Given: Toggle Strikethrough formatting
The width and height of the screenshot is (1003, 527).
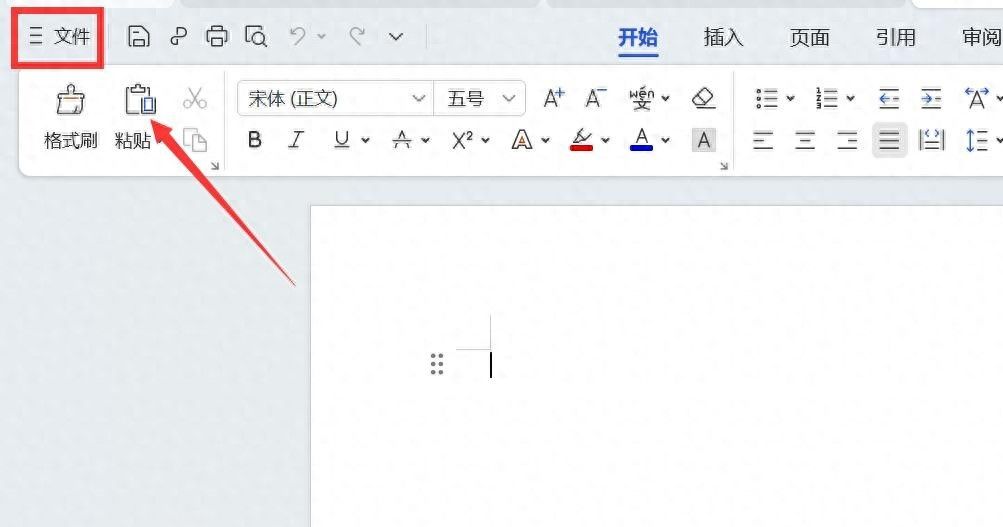Looking at the screenshot, I should click(x=402, y=139).
